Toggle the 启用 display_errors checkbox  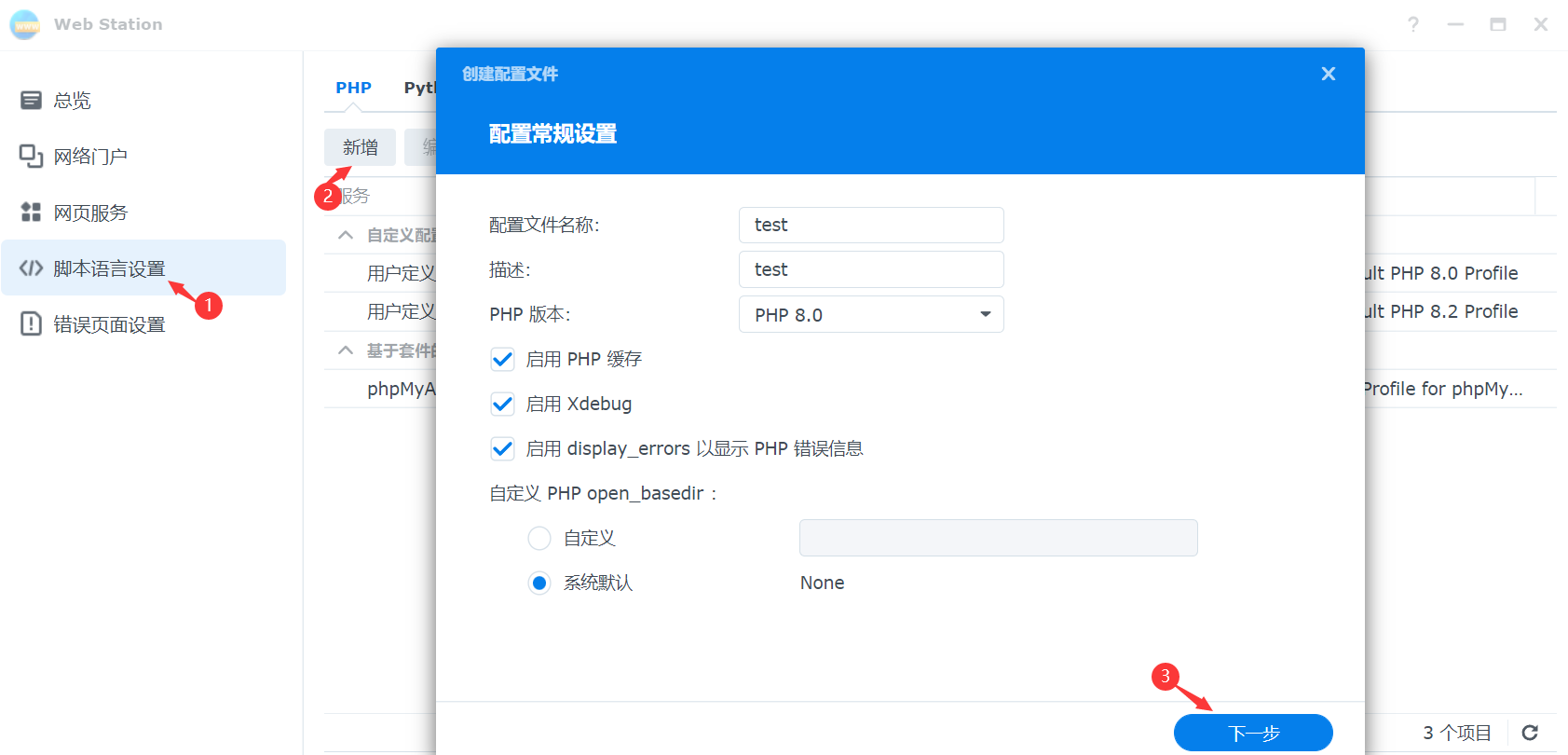(502, 448)
